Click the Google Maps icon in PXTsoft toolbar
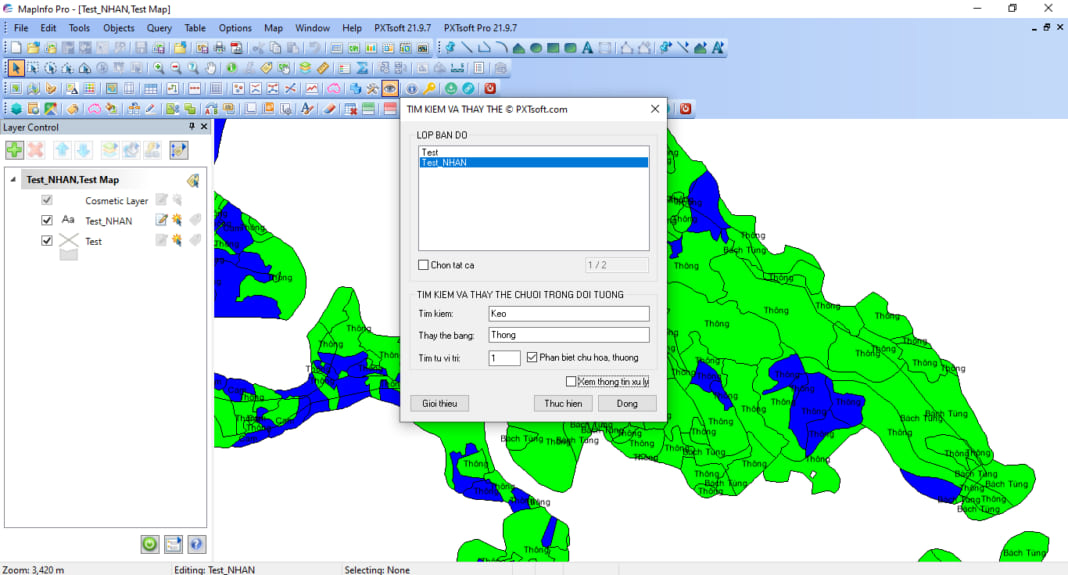1068x575 pixels. pos(50,109)
